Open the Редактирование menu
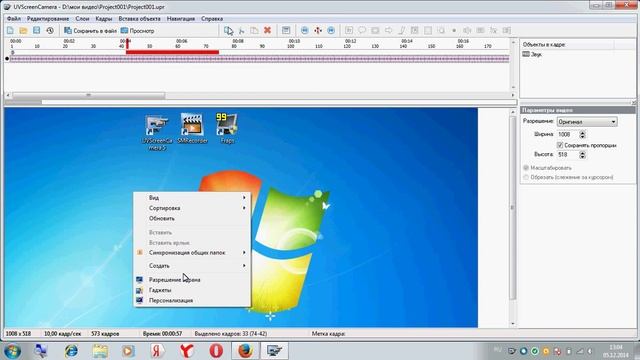This screenshot has height=360, width=640. click(48, 19)
